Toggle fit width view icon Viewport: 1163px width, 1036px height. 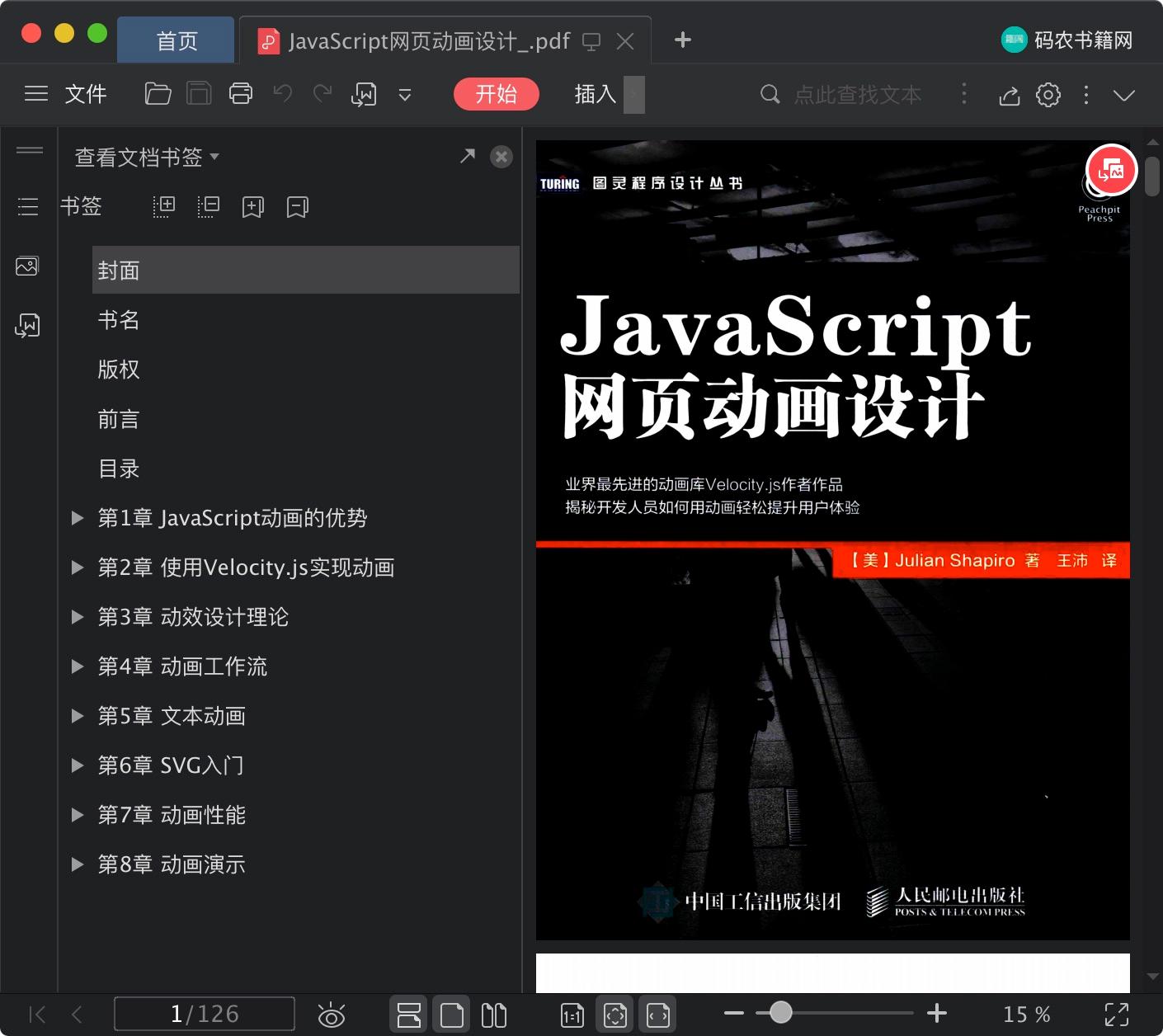[658, 1015]
